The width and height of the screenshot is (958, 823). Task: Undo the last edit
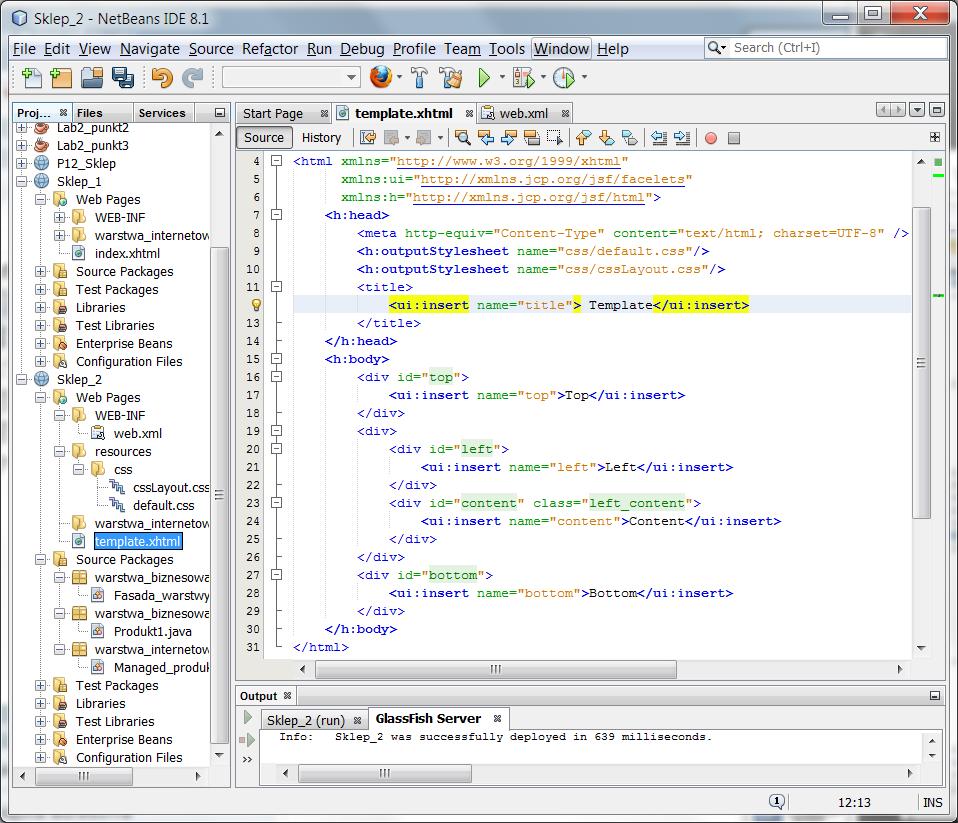pyautogui.click(x=162, y=78)
